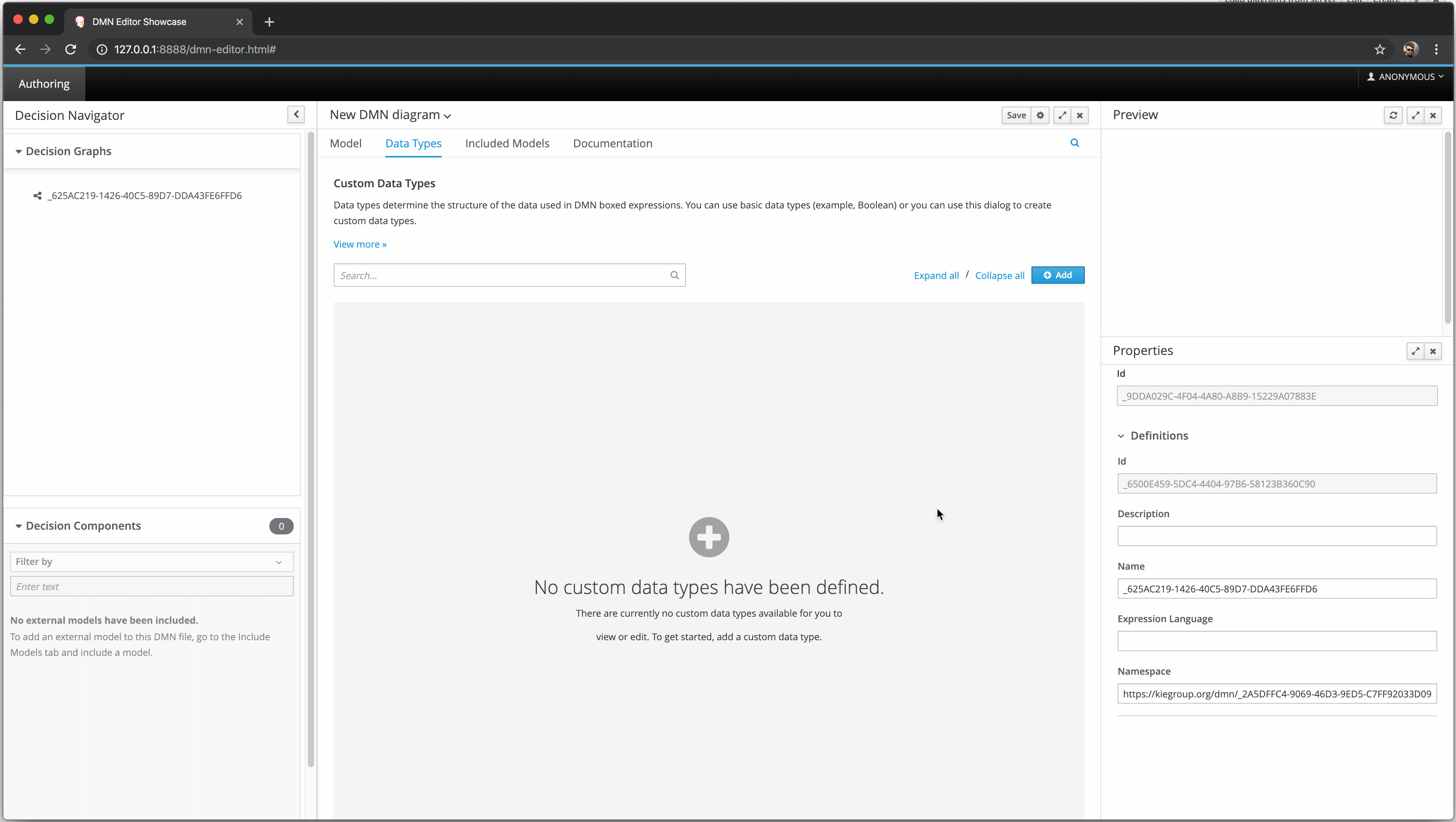Click the large plus circle icon
This screenshot has height=822, width=1456.
(x=709, y=537)
